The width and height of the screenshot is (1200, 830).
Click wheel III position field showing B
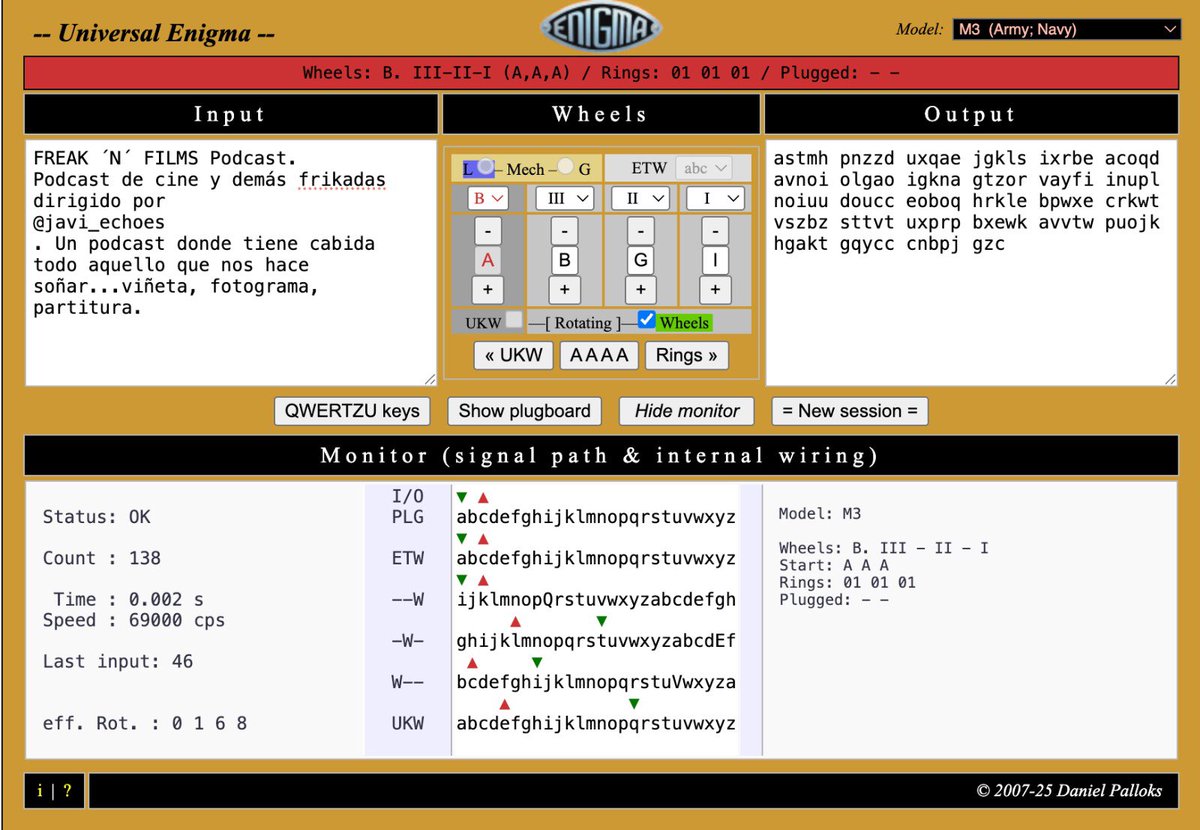pyautogui.click(x=564, y=260)
